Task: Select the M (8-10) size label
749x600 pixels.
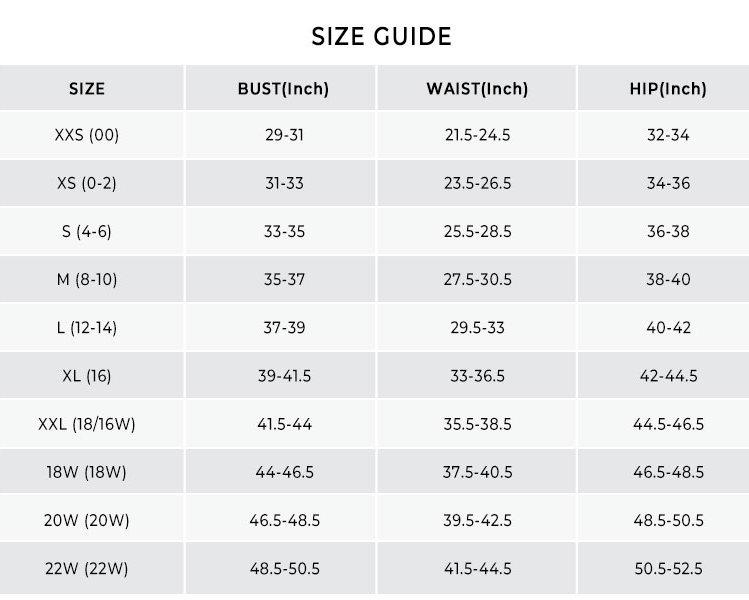Action: (x=87, y=280)
